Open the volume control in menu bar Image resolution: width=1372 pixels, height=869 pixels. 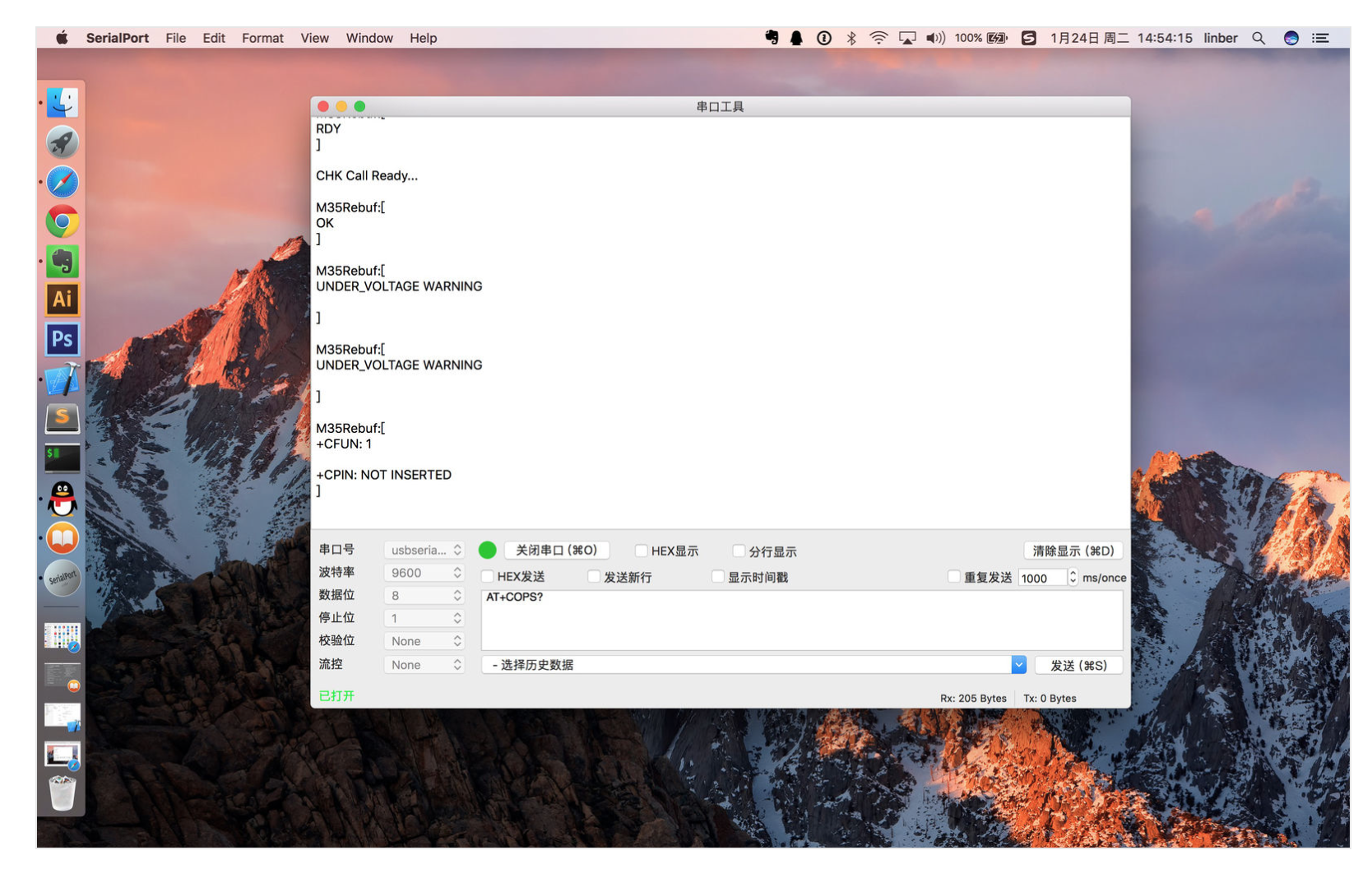935,38
